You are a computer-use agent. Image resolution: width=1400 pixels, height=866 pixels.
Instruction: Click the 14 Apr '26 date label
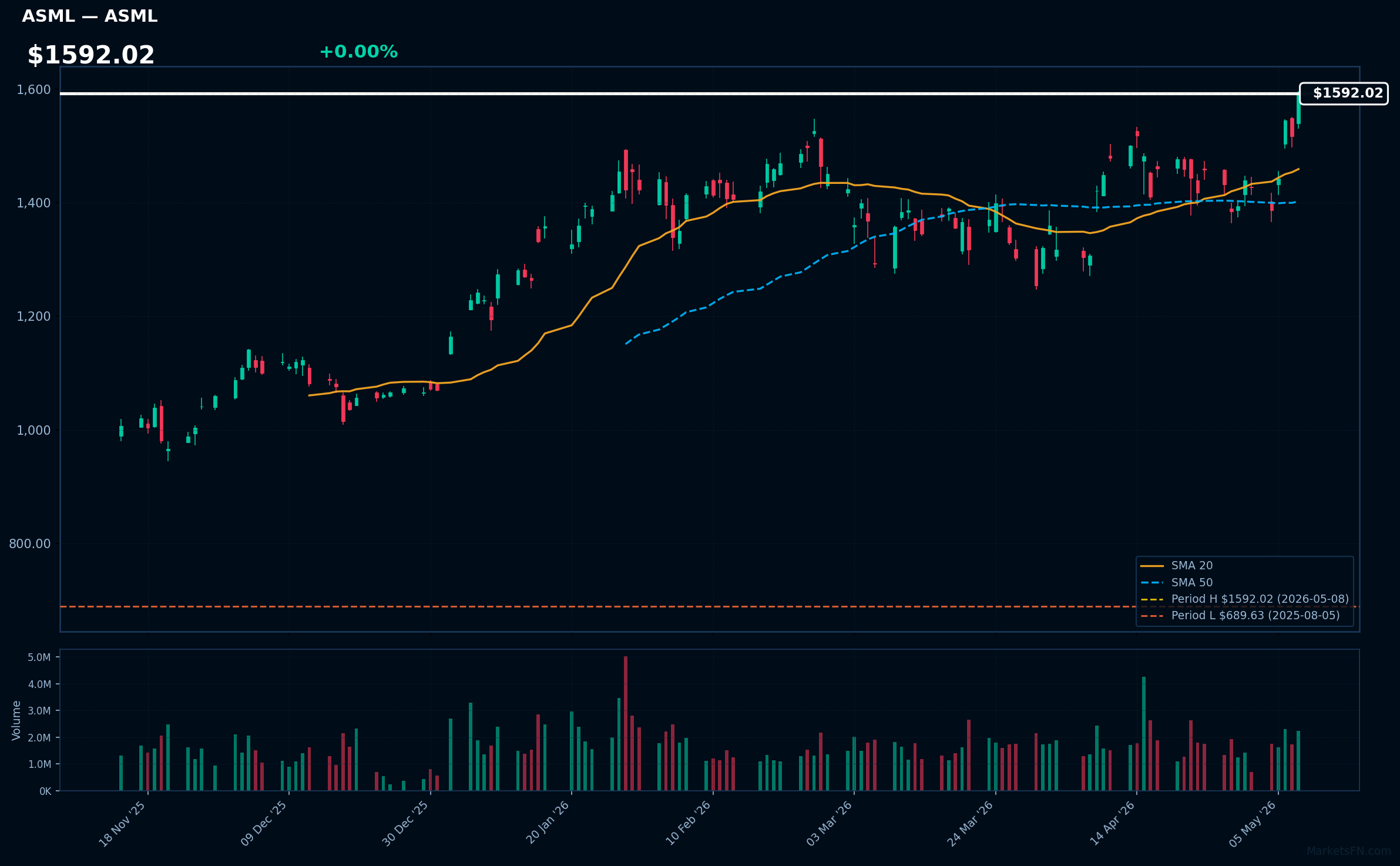(x=1112, y=824)
